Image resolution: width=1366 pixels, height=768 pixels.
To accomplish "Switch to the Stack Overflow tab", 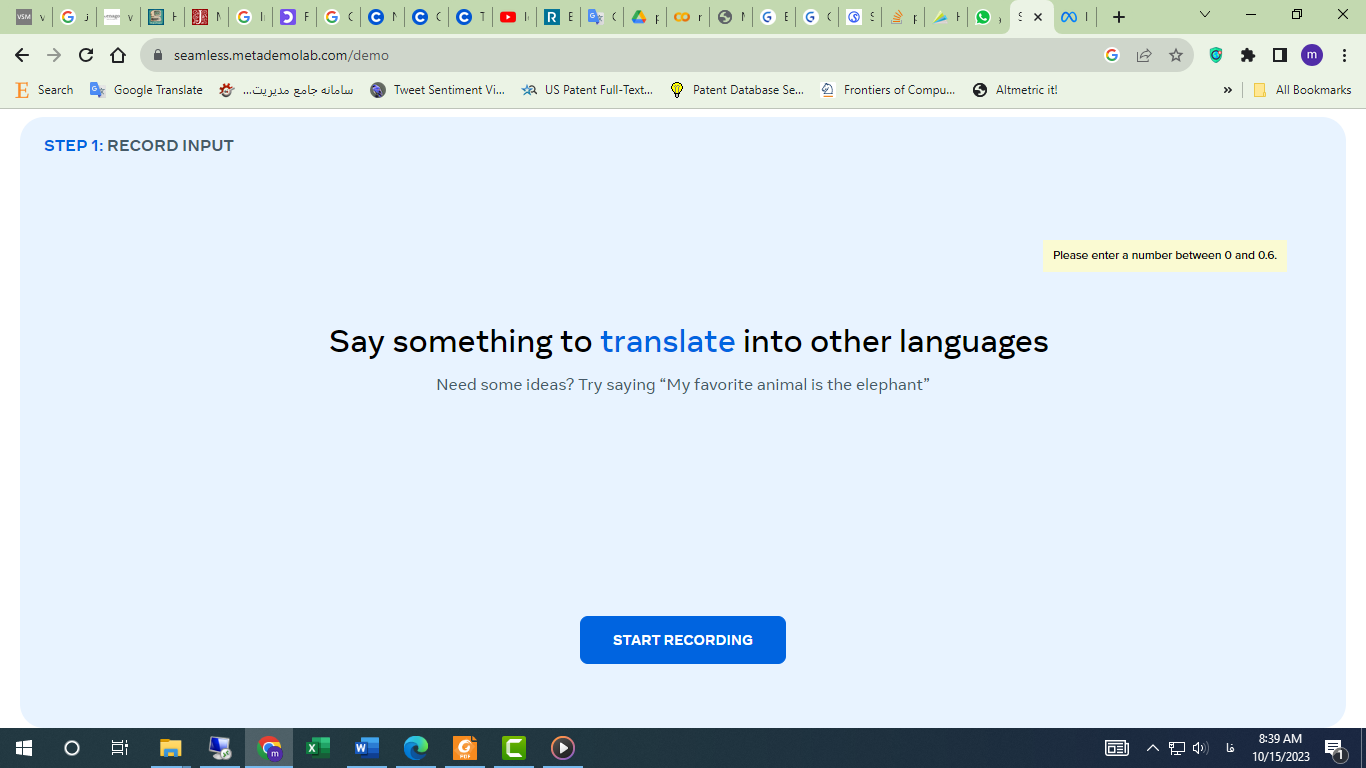I will tap(903, 17).
